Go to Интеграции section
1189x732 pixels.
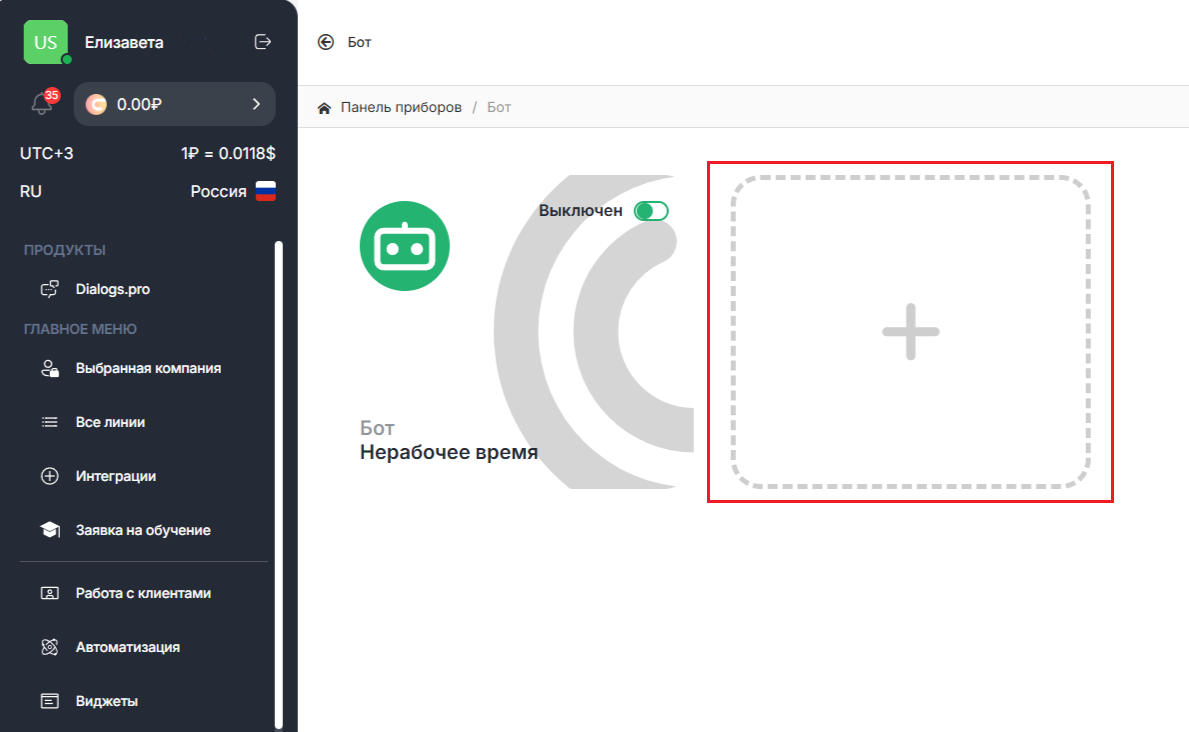coord(115,476)
